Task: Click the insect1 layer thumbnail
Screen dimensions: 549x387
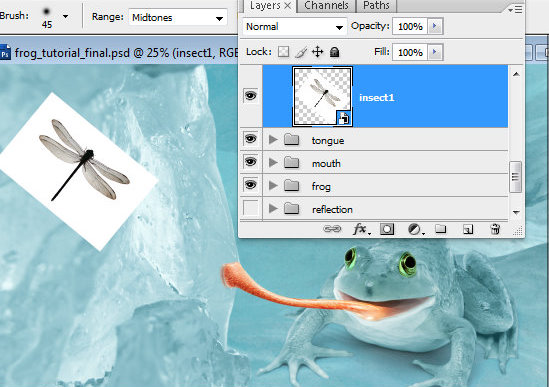Action: [322, 96]
